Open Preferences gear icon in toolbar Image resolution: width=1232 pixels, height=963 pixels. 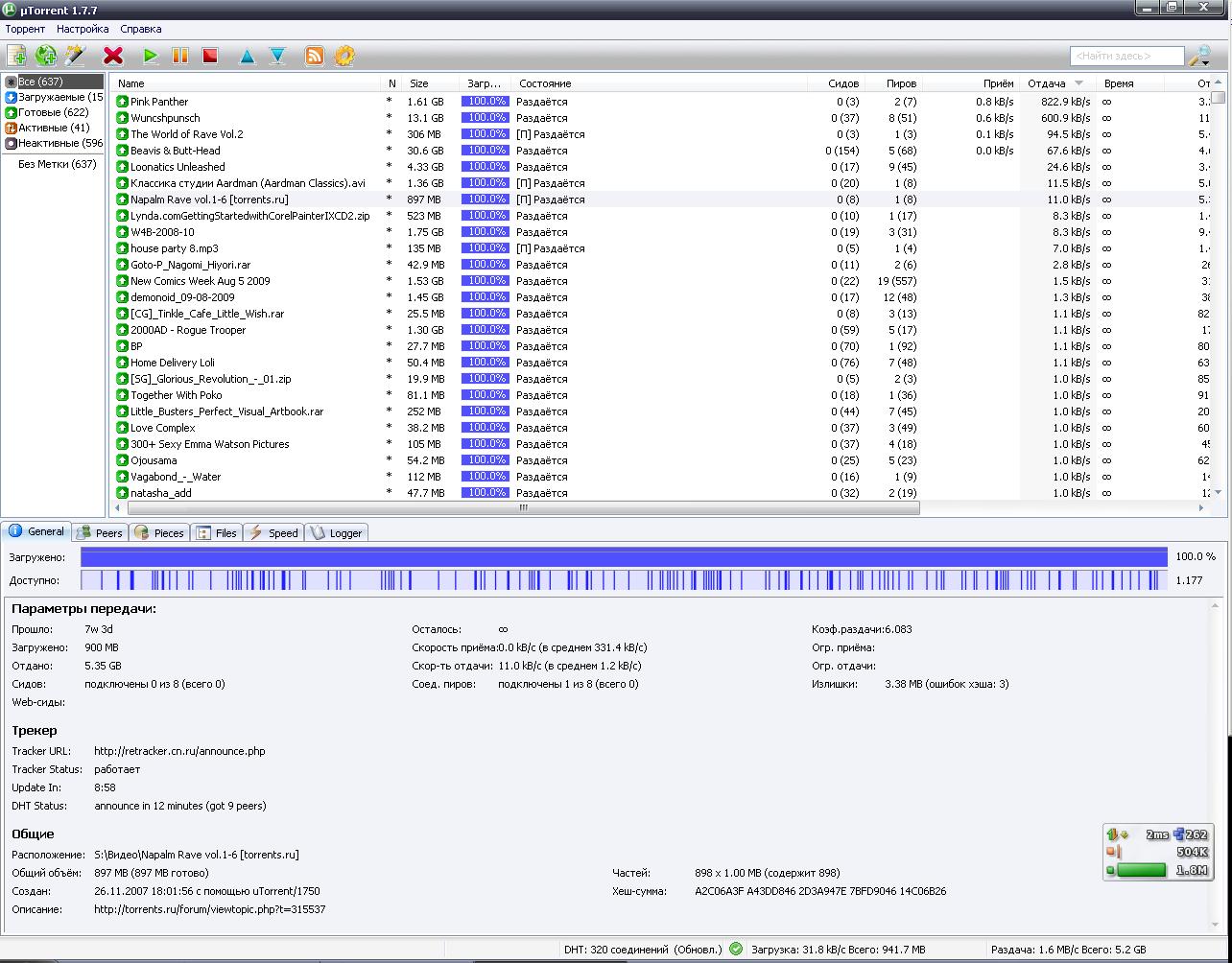344,56
